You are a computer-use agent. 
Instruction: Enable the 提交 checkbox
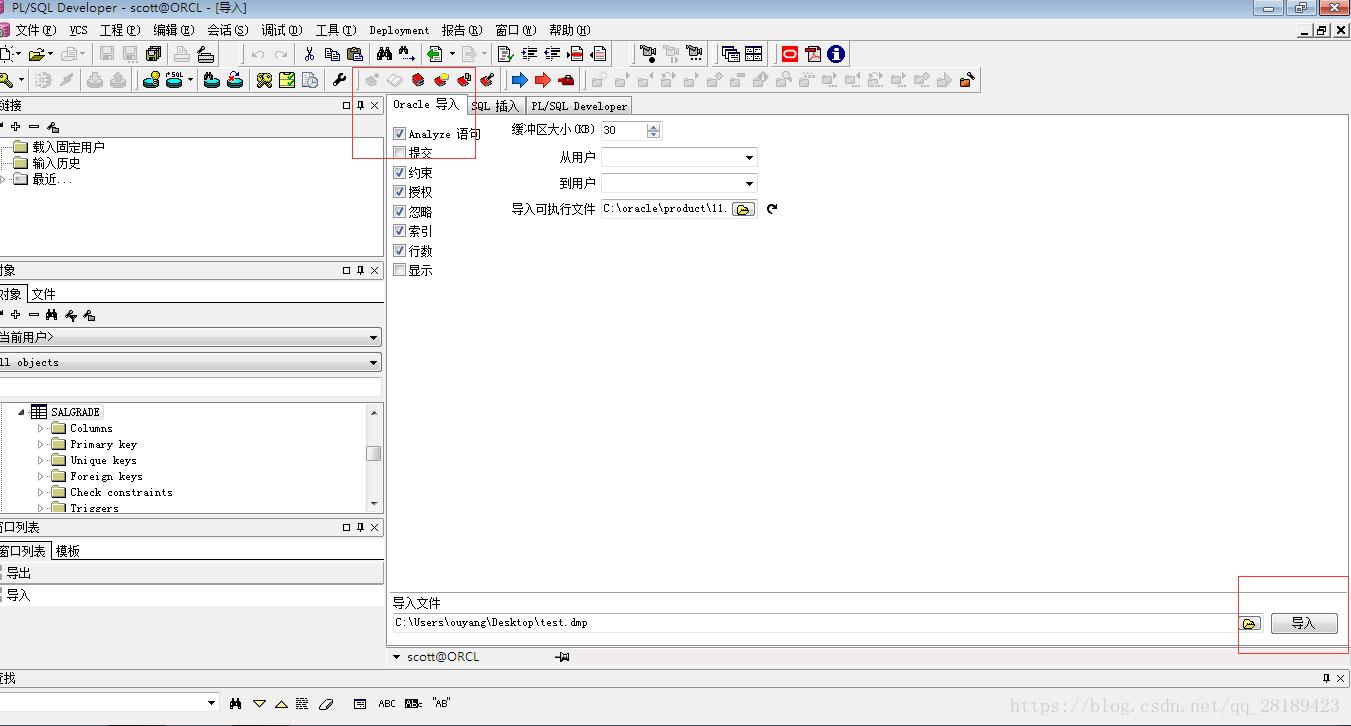point(400,152)
